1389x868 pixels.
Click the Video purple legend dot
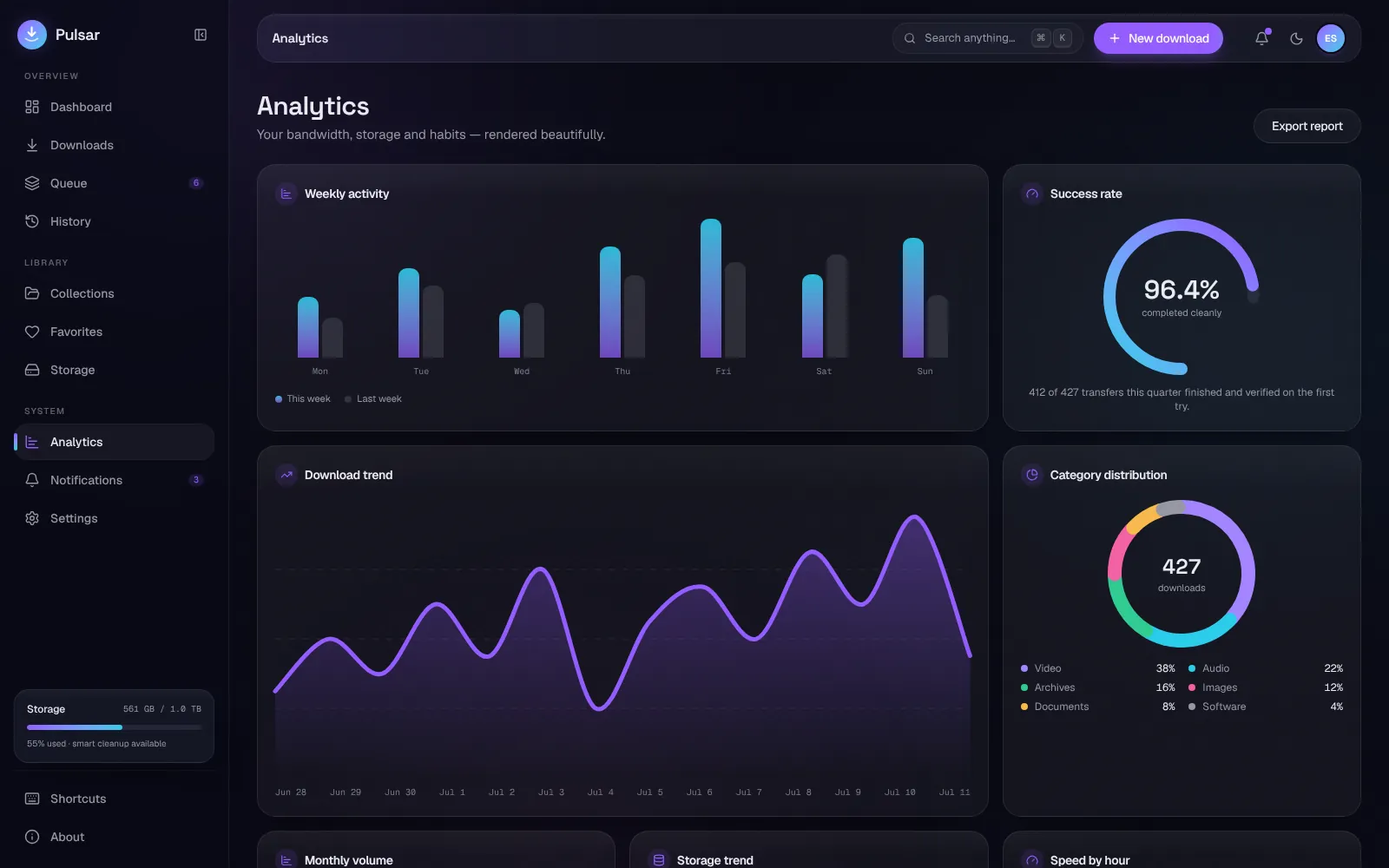point(1024,668)
